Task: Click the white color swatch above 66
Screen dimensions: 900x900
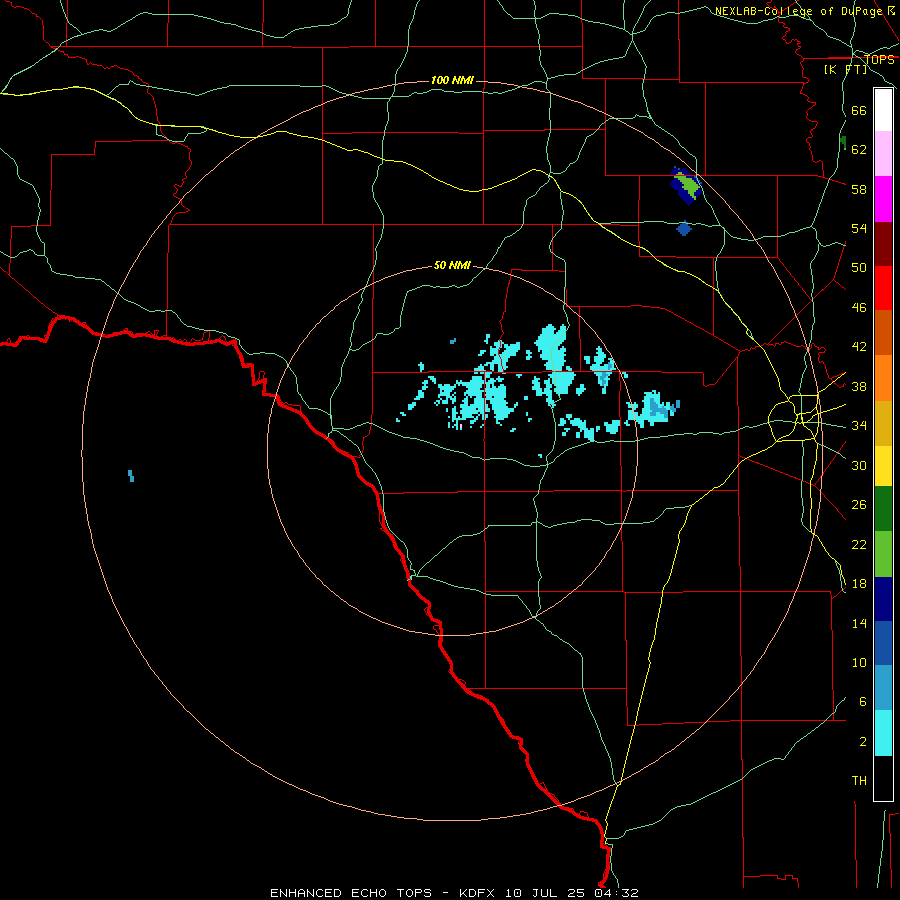Action: click(x=883, y=110)
